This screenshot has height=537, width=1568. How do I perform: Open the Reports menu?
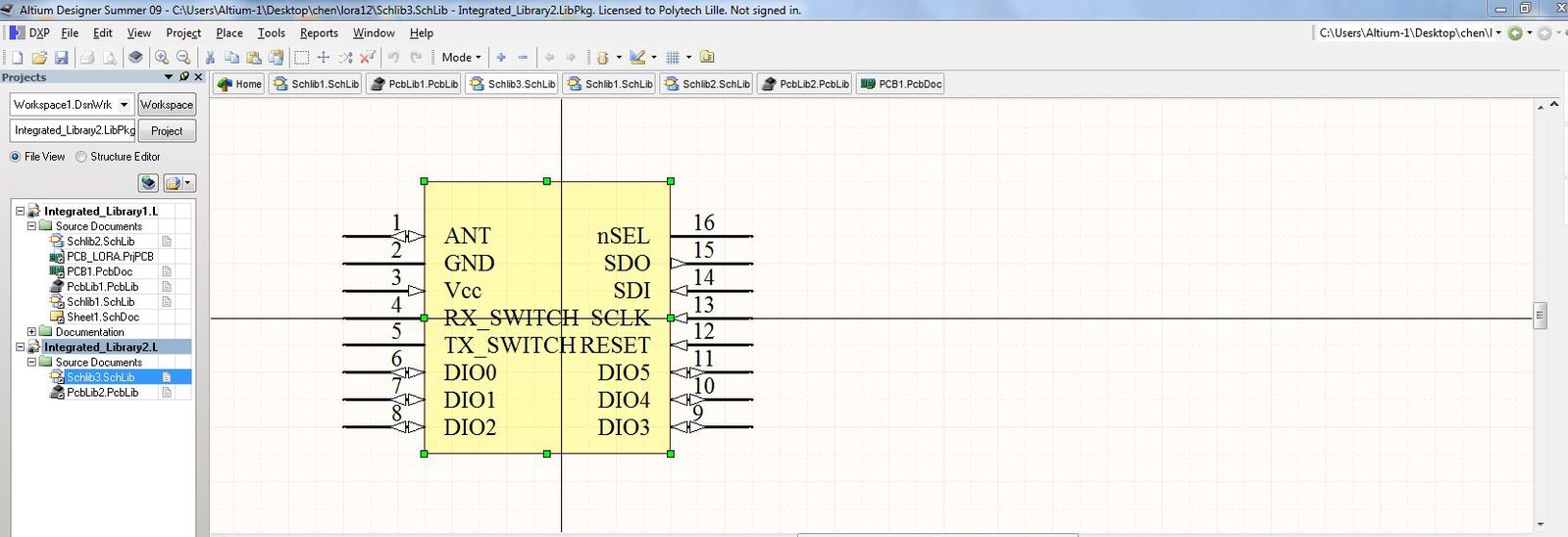click(x=319, y=33)
